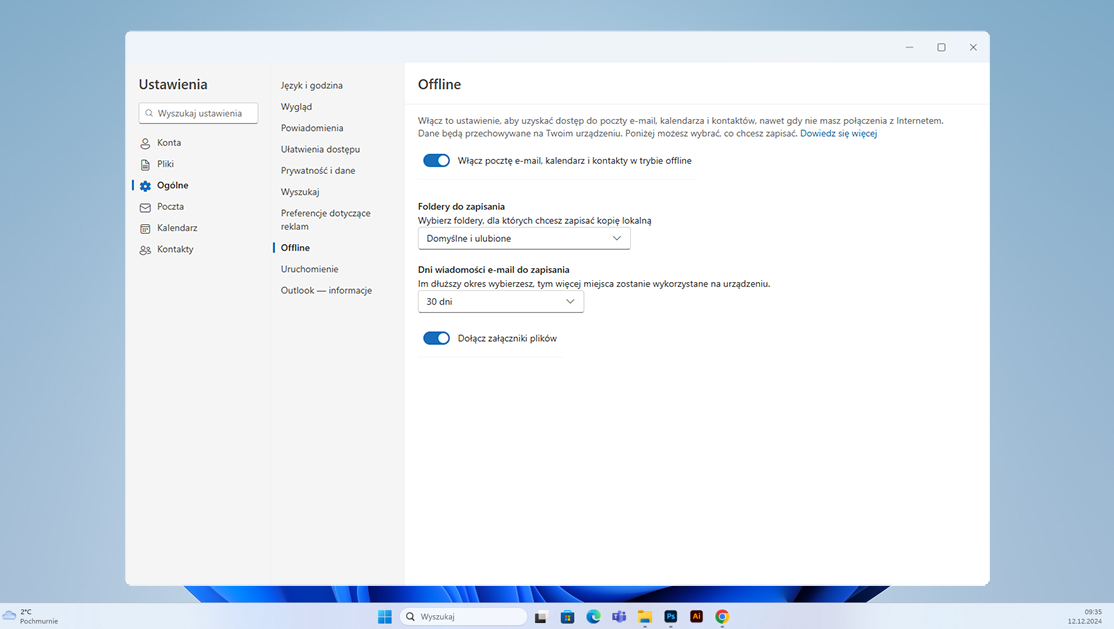Viewport: 1114px width, 629px height.
Task: Expand the Domyślne i ulubione folders dropdown
Action: 524,238
